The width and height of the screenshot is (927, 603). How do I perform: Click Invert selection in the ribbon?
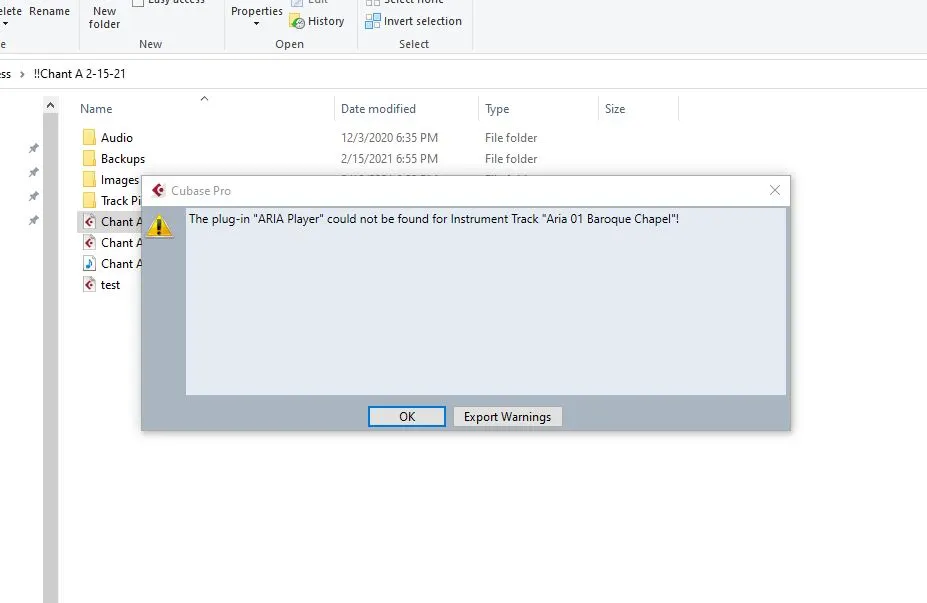pos(413,21)
